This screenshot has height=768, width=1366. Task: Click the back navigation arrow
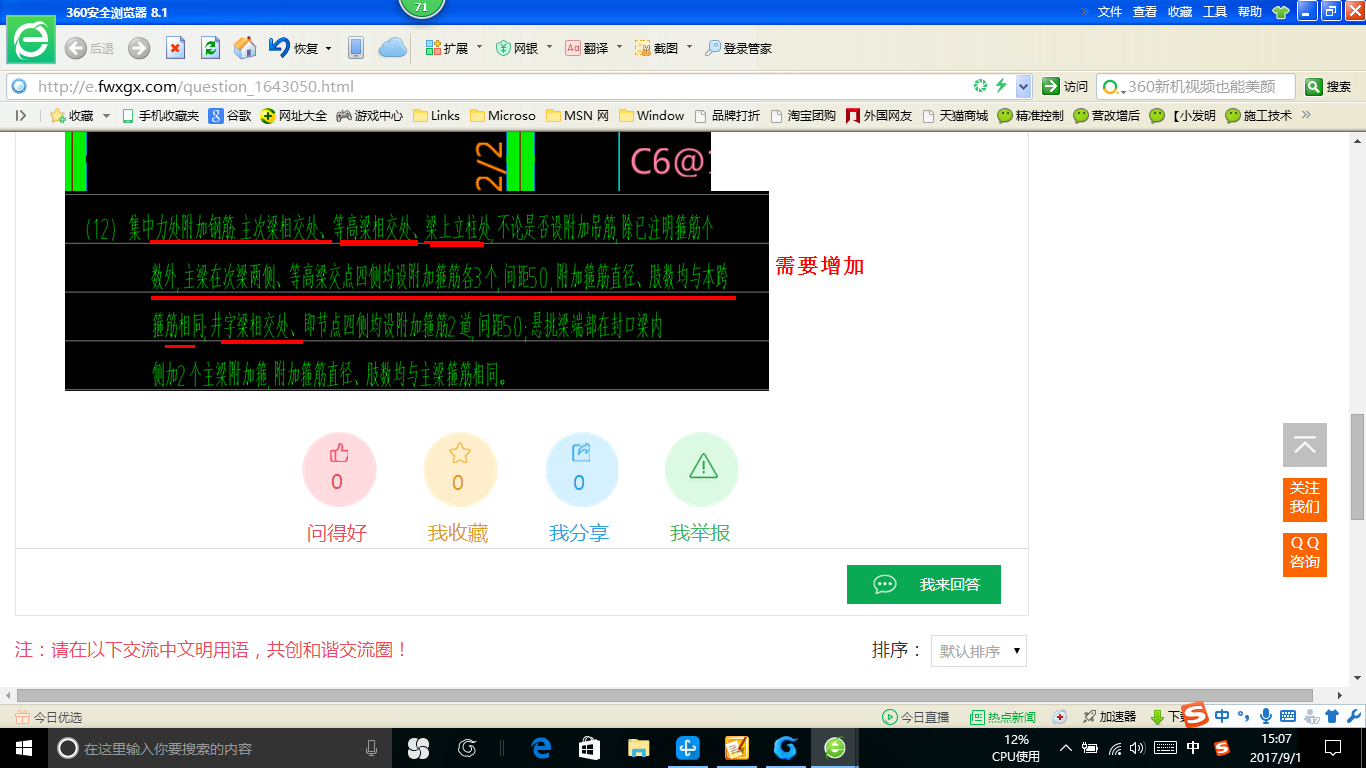[75, 48]
